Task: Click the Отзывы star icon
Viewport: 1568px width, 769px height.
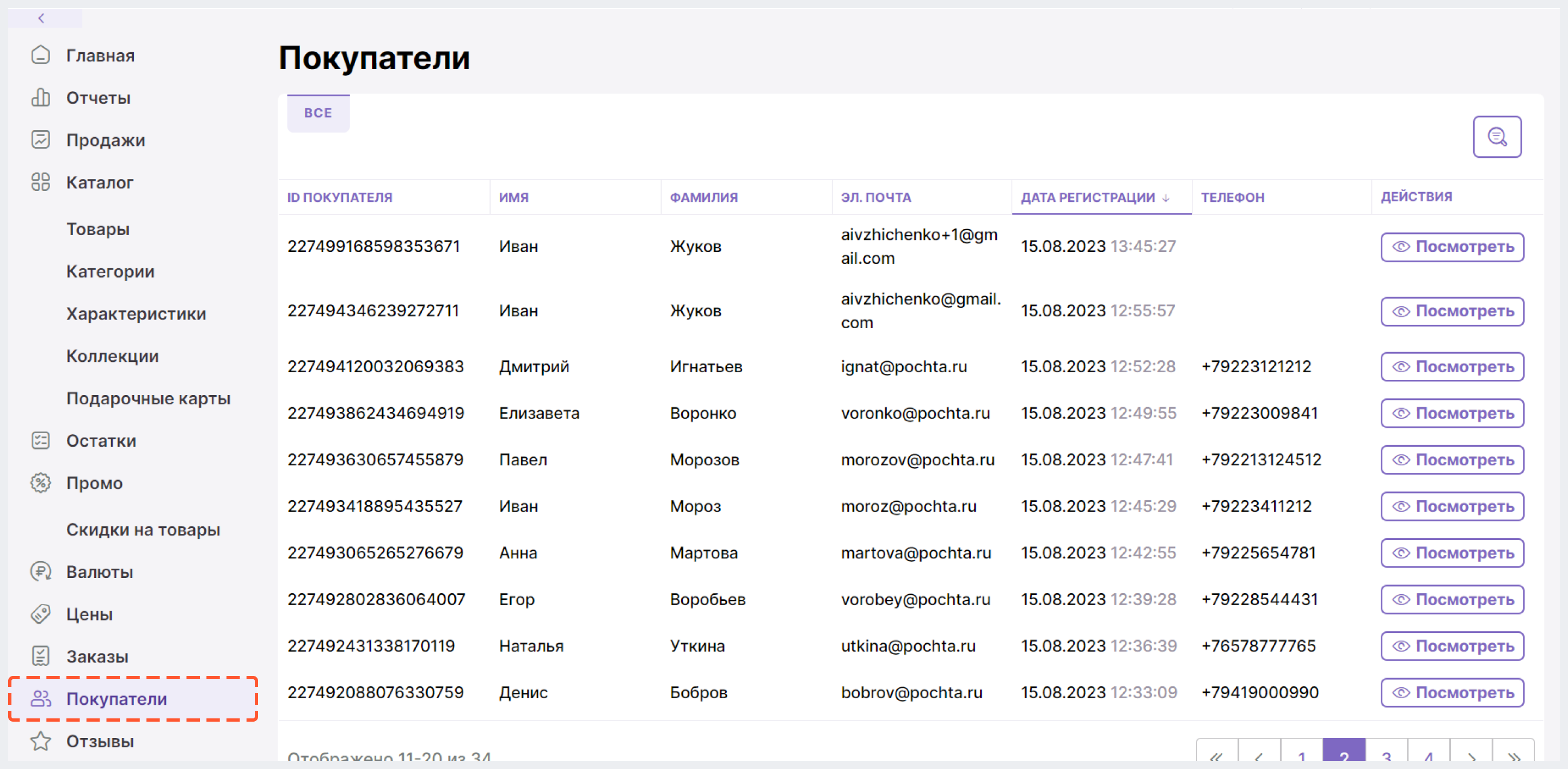Action: click(x=41, y=741)
